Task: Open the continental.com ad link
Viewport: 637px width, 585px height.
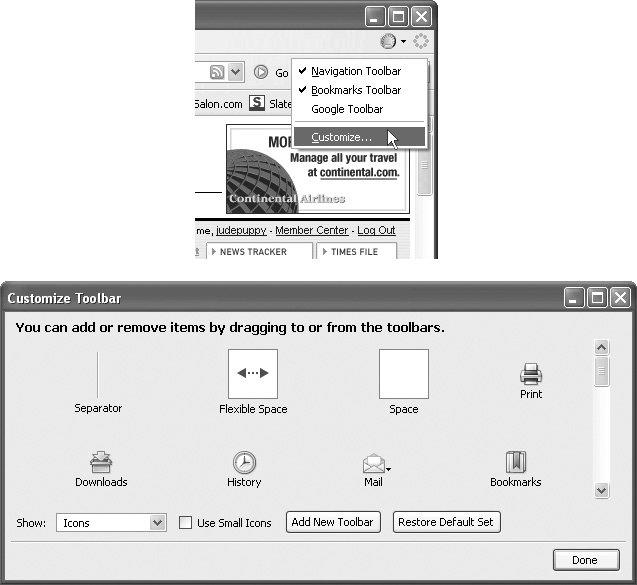Action: pyautogui.click(x=360, y=173)
